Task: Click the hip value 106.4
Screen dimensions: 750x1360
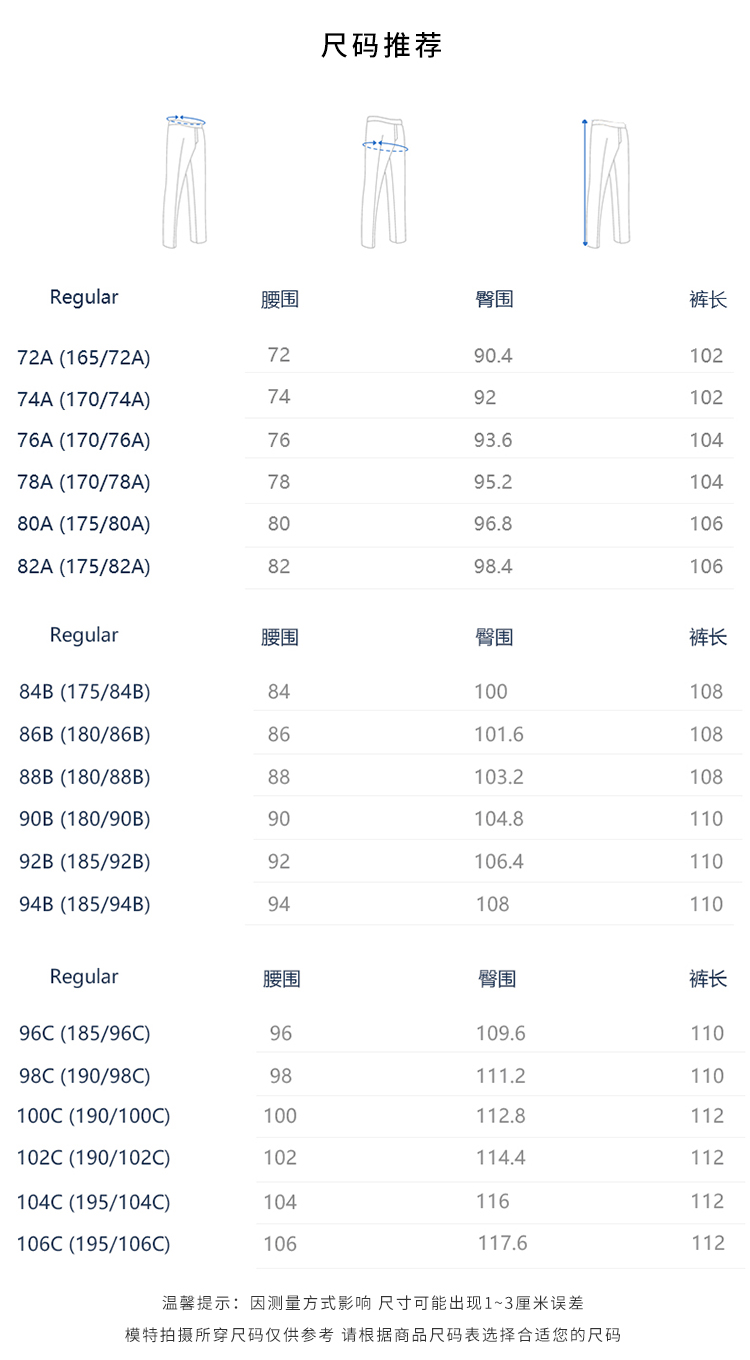Action: (499, 861)
